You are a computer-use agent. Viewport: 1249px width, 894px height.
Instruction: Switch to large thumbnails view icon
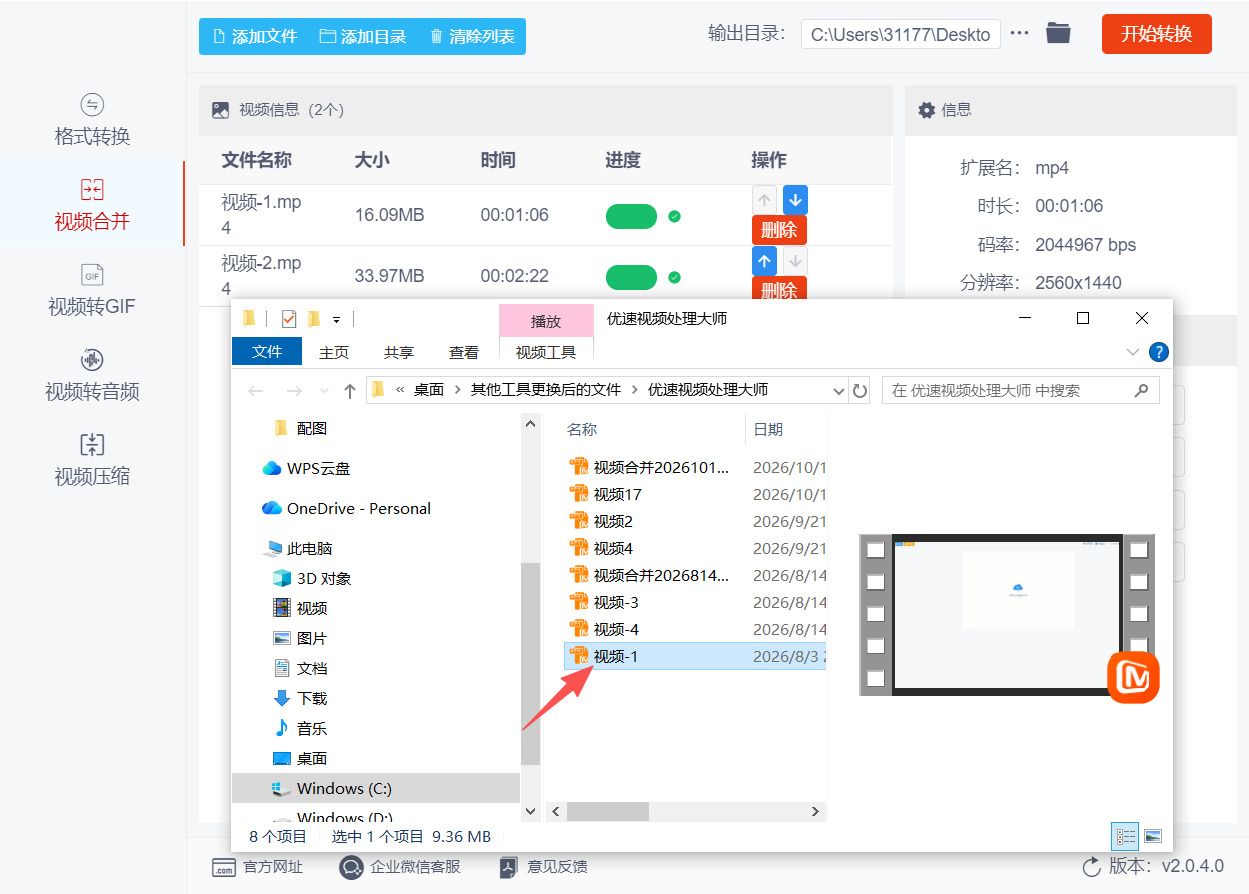point(1152,836)
